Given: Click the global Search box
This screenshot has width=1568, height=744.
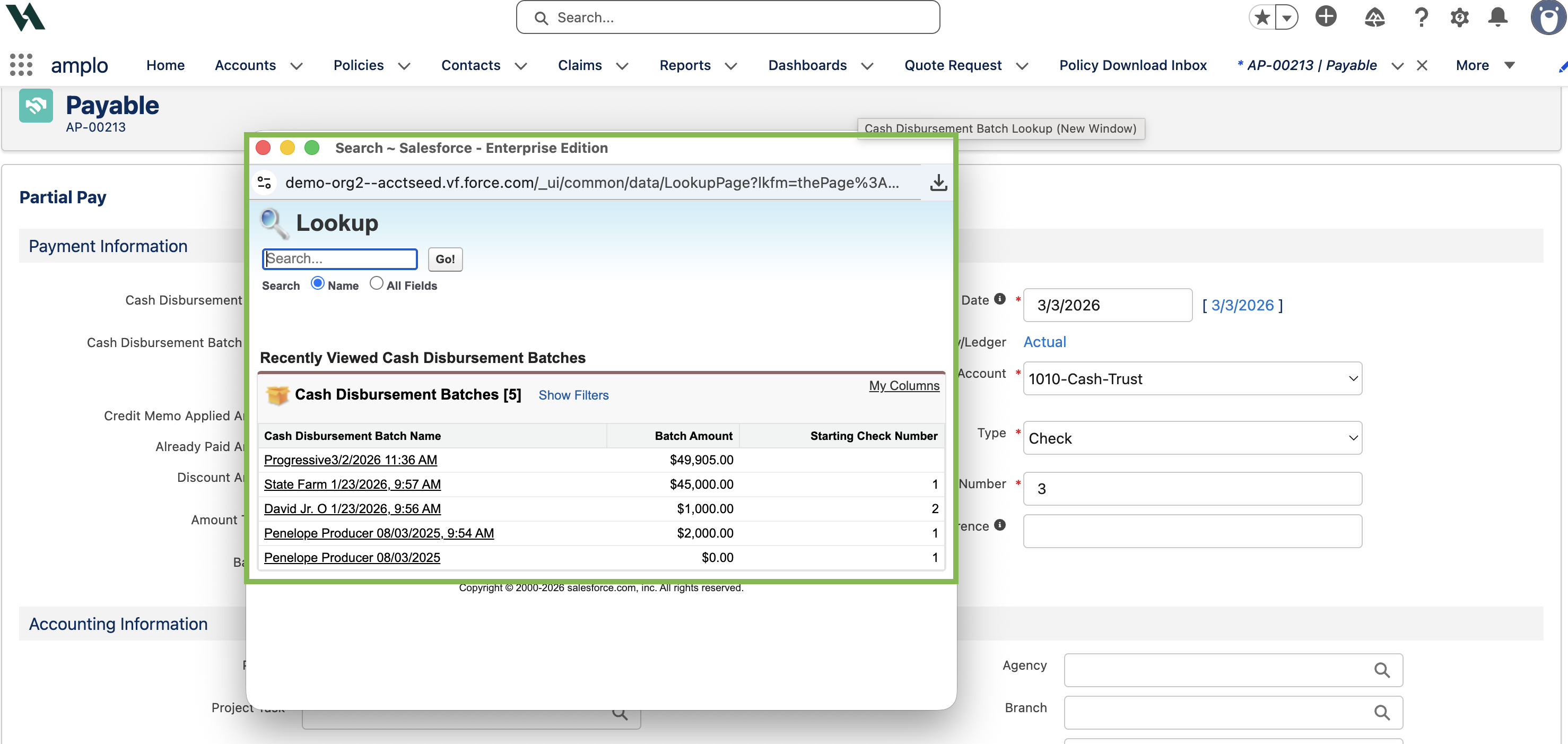Looking at the screenshot, I should pyautogui.click(x=727, y=18).
